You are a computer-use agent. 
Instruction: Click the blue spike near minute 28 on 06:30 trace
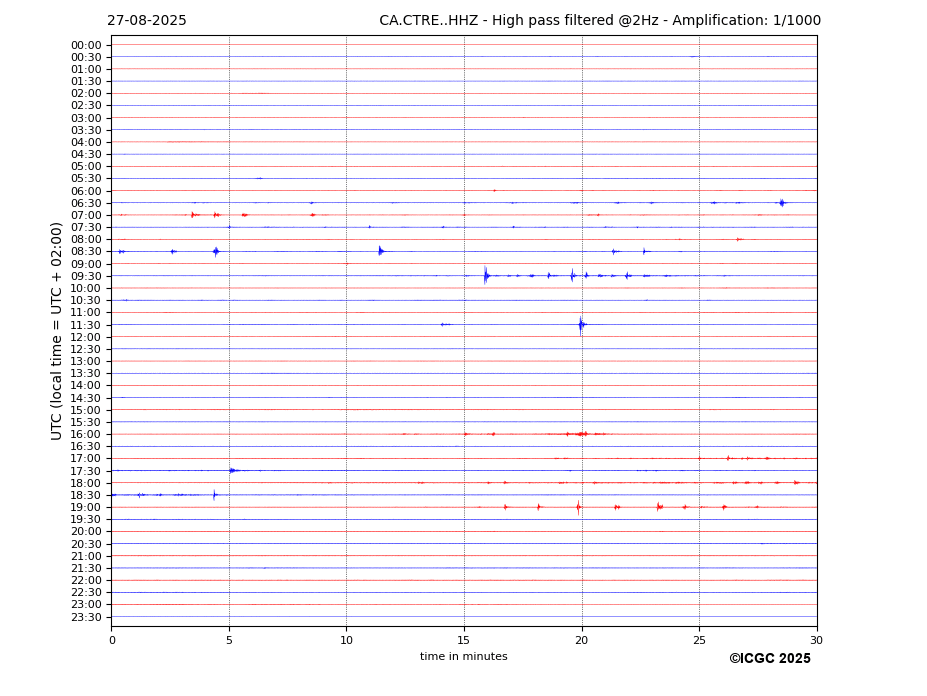[x=782, y=203]
